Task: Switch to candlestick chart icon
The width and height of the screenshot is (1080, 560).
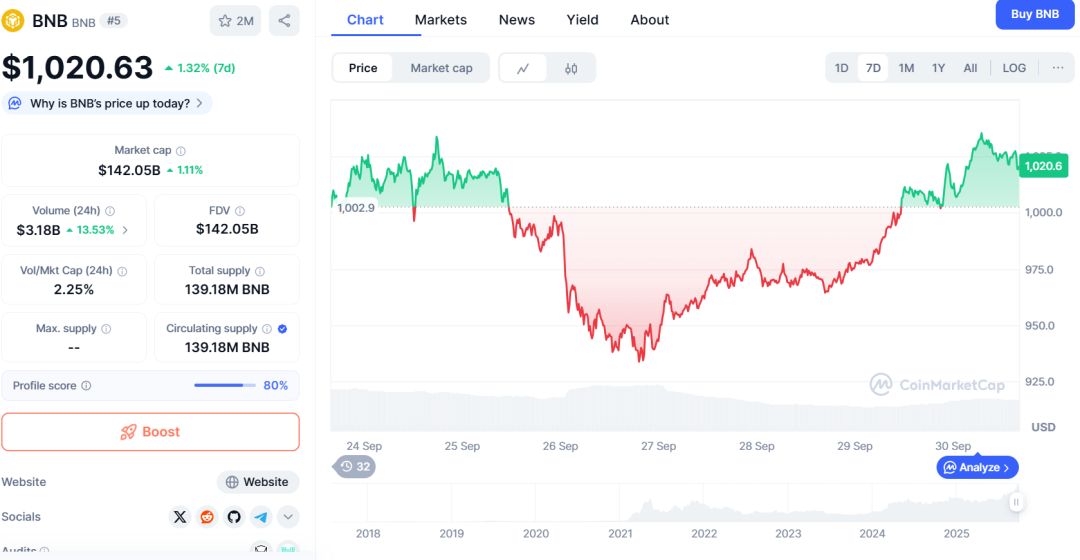Action: click(571, 68)
